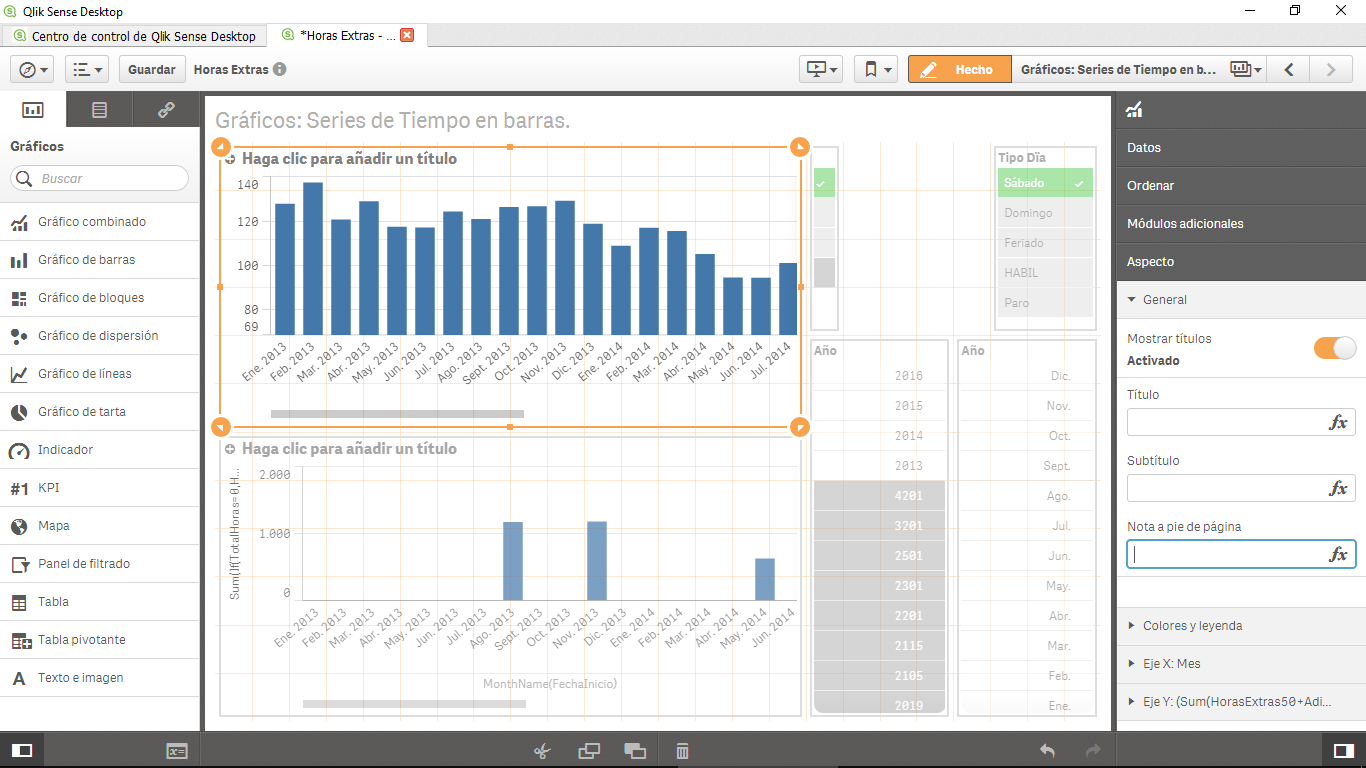Click the undo arrow
1366x768 pixels.
[1047, 751]
